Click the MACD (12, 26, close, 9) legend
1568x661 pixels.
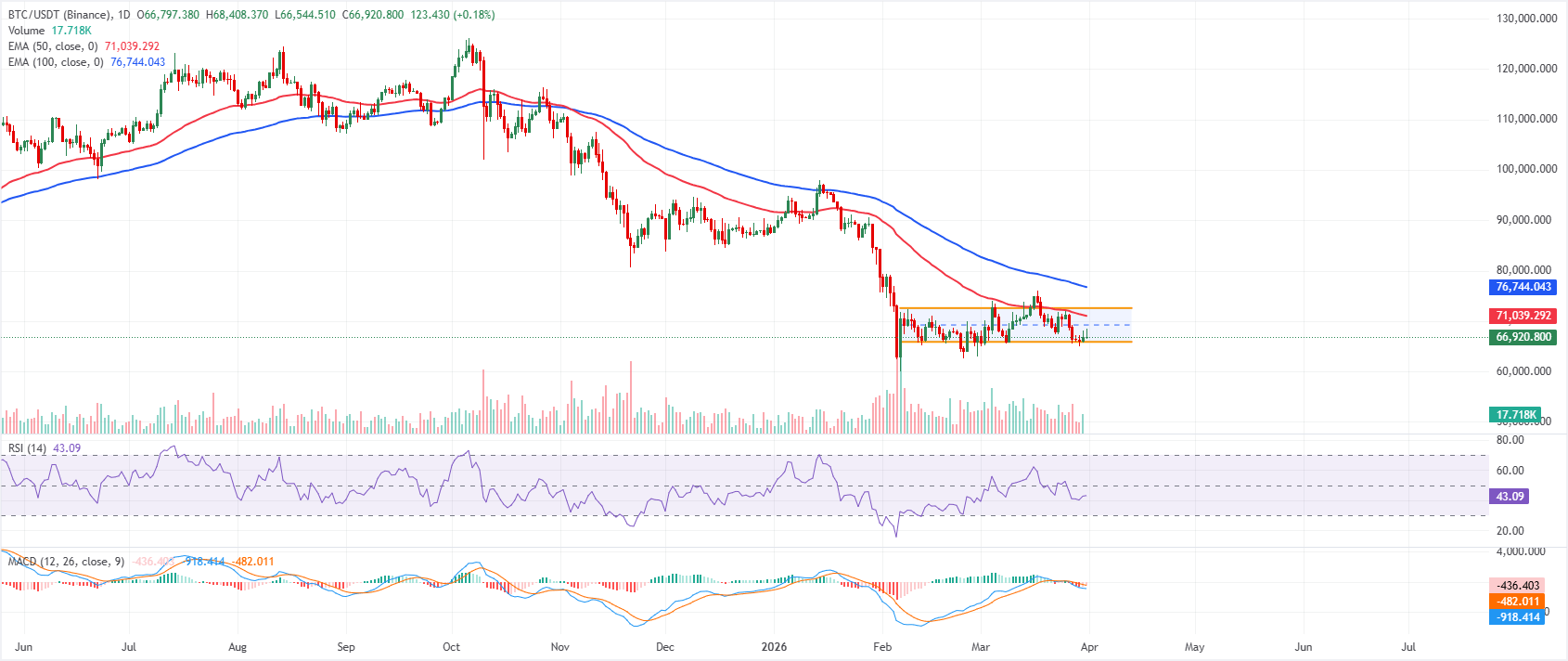click(x=65, y=562)
